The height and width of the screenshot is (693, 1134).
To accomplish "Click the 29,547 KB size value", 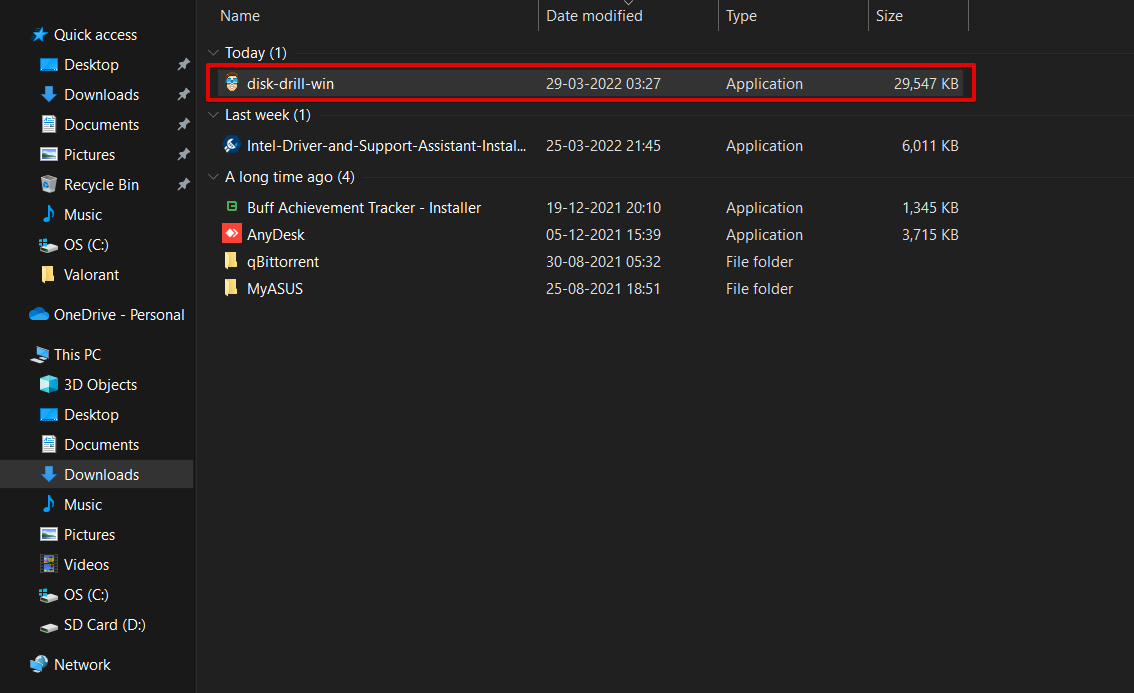I will click(x=926, y=84).
